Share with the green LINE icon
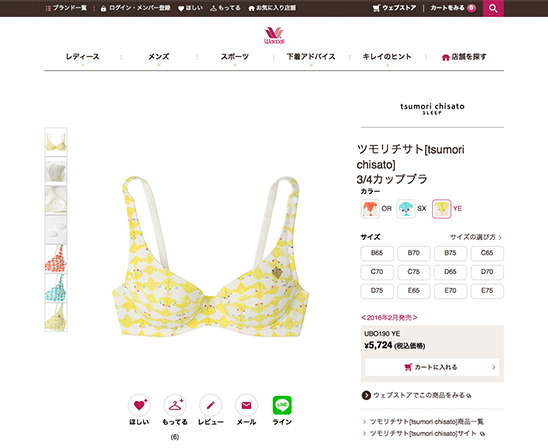 pyautogui.click(x=282, y=405)
